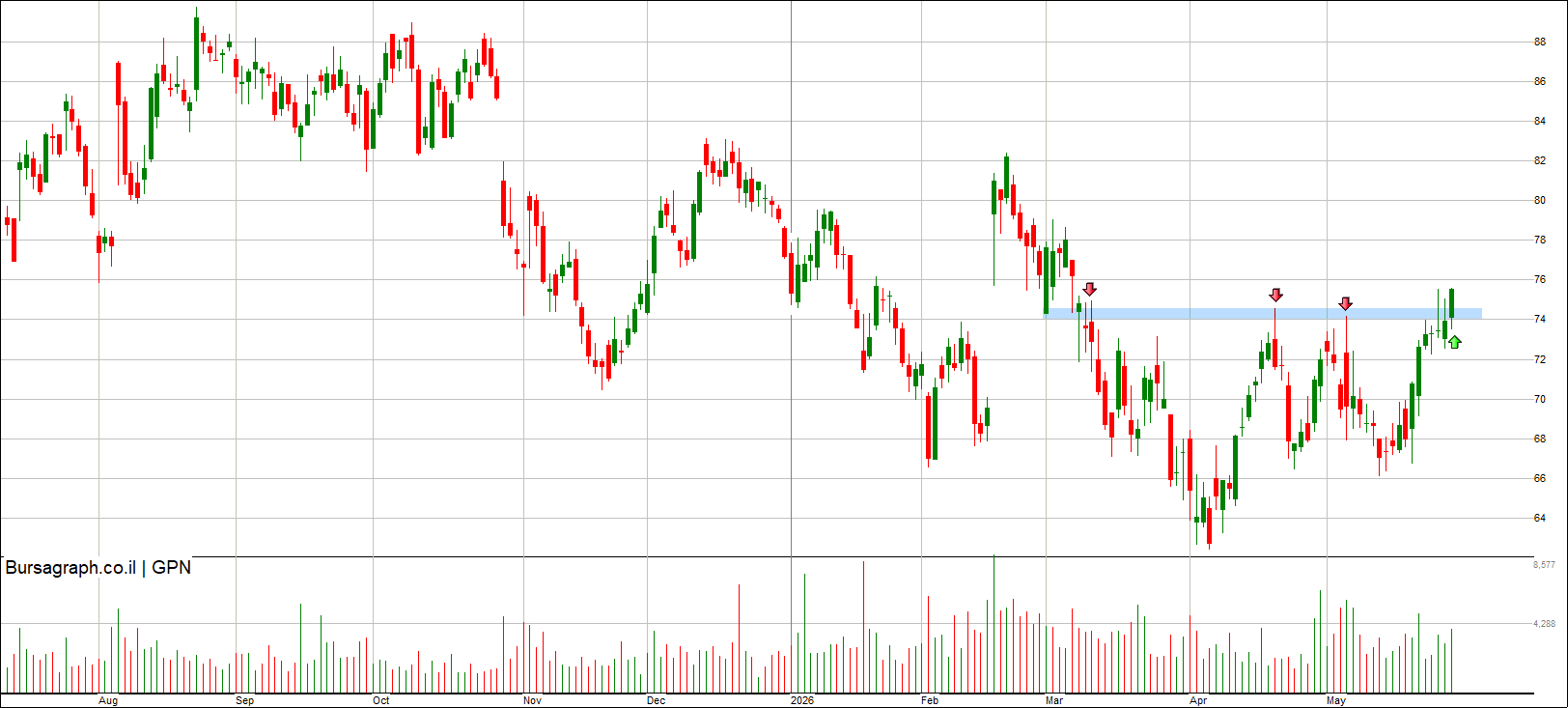Click the 72 price axis label
Screen dimensions: 1568x708
coord(1540,359)
